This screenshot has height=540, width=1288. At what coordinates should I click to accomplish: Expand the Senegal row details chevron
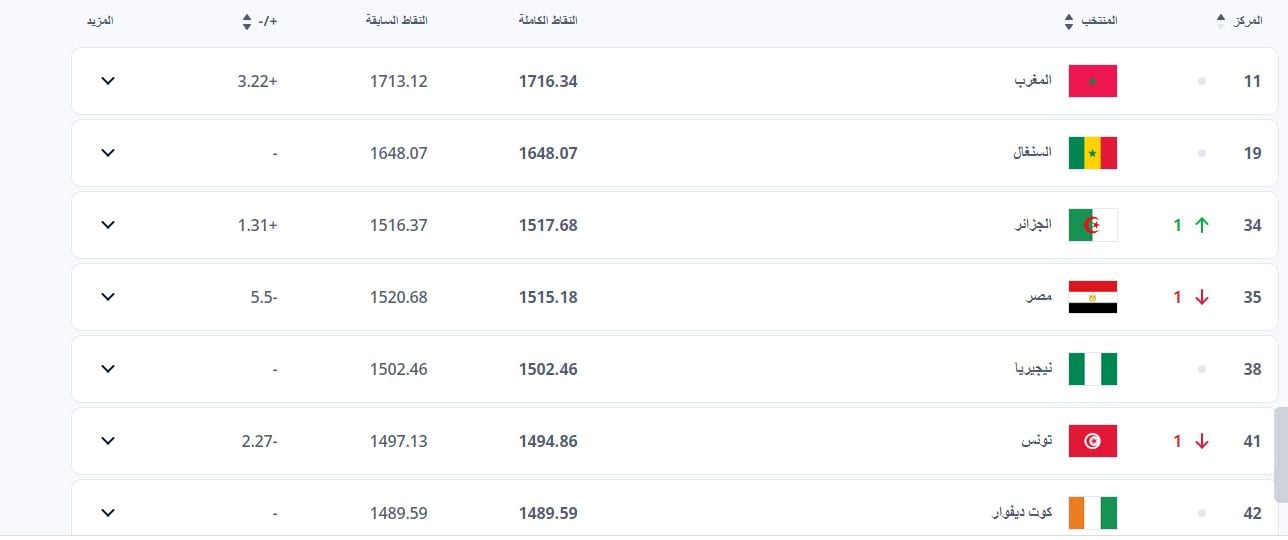pos(108,153)
